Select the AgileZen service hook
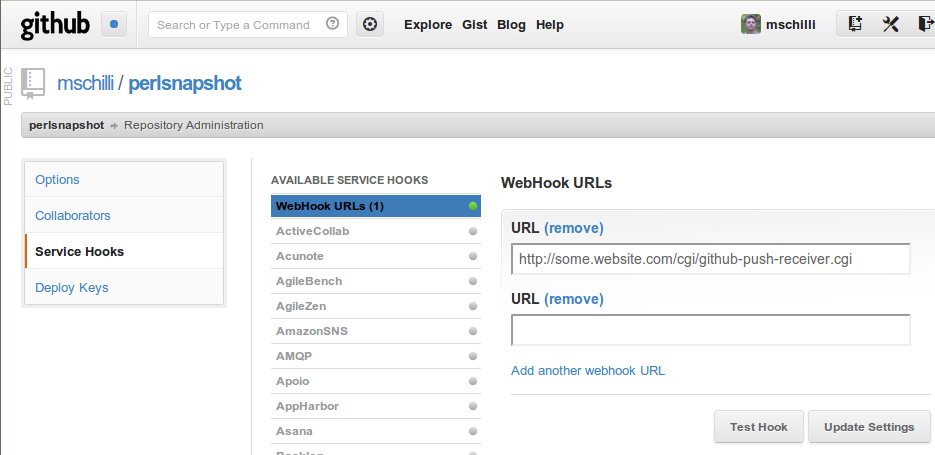 (x=376, y=307)
